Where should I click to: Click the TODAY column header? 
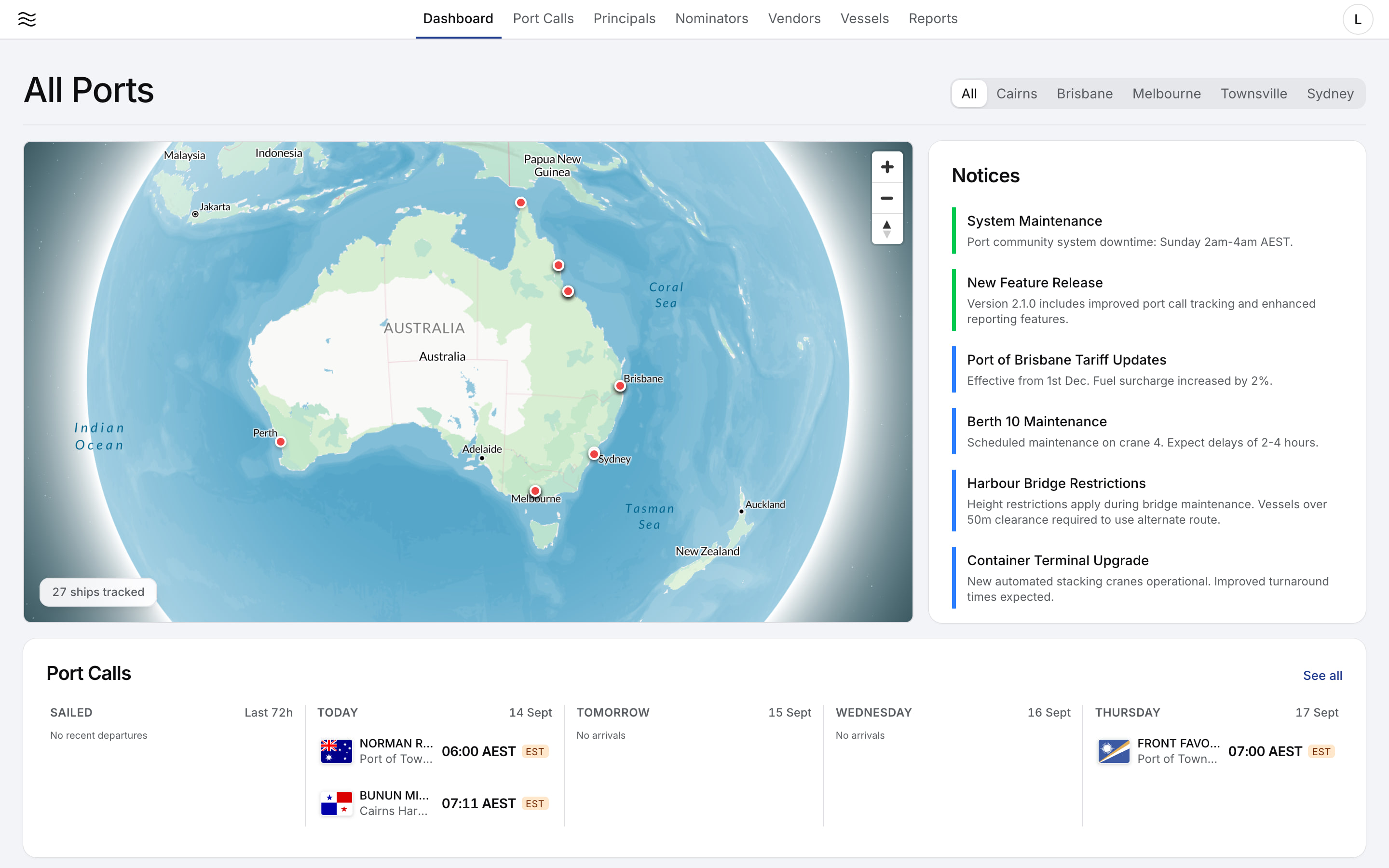(338, 712)
